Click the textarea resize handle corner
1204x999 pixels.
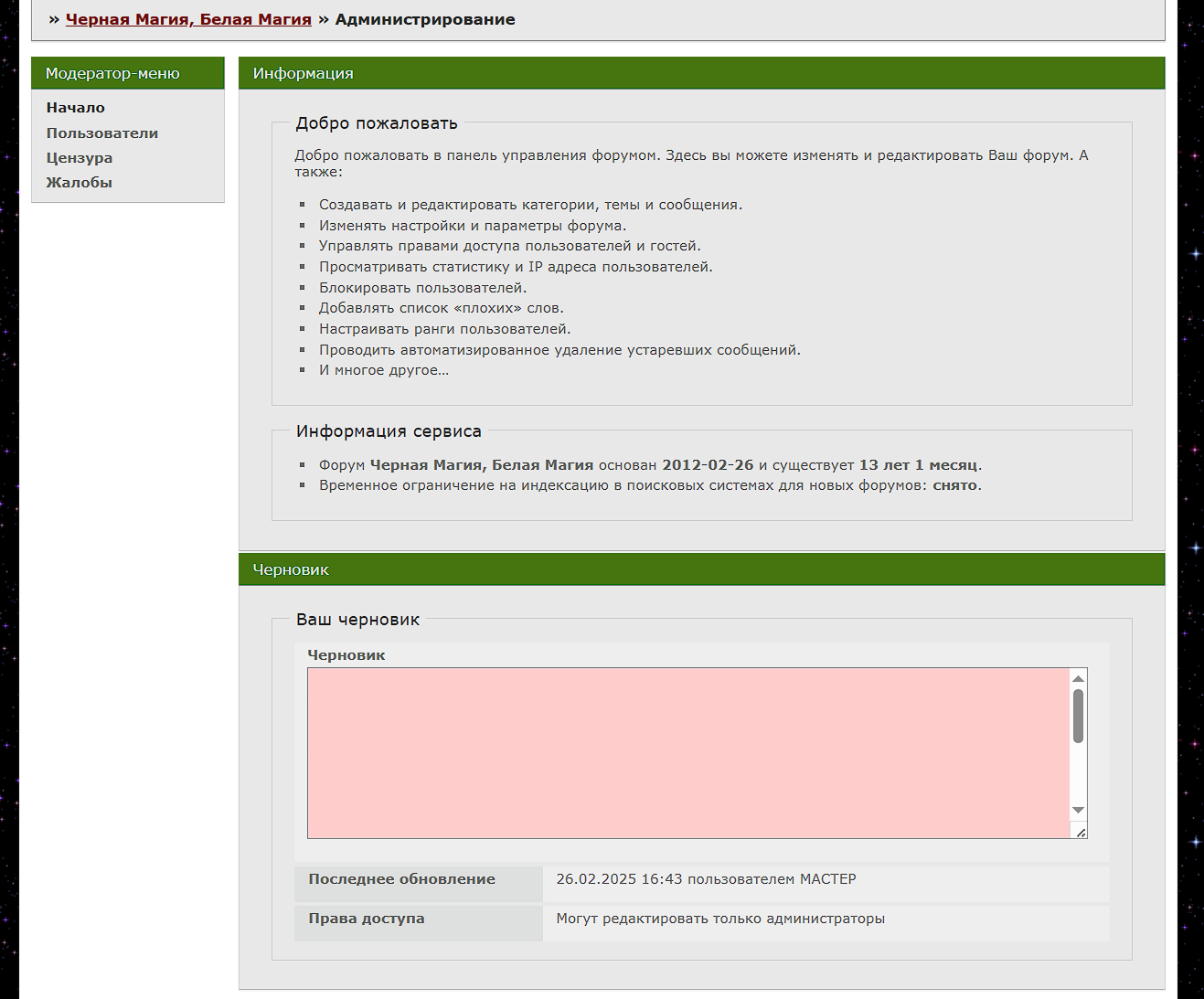1081,832
